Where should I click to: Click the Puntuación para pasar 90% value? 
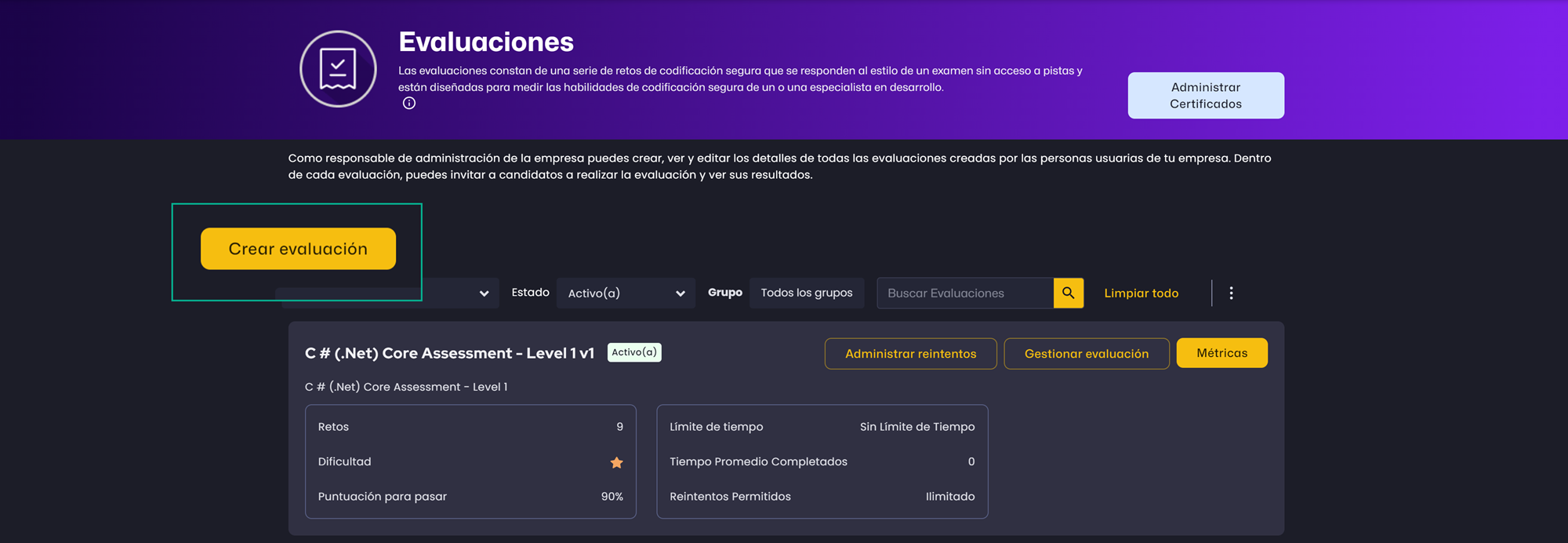click(x=612, y=497)
